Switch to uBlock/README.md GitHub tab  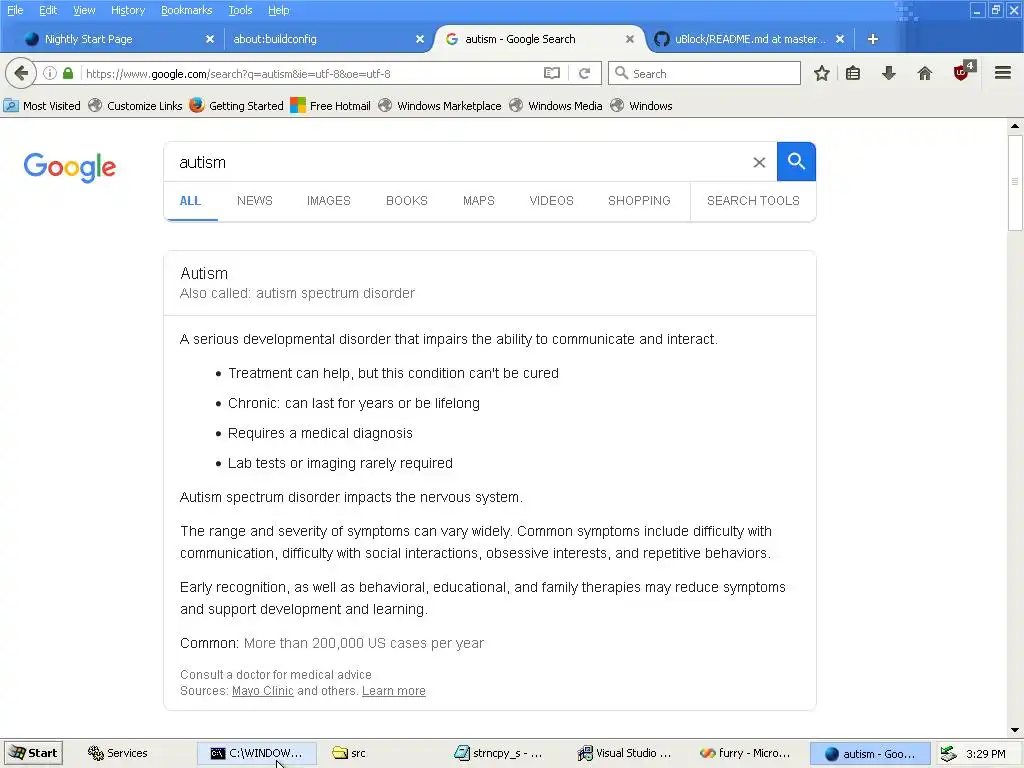(x=751, y=39)
